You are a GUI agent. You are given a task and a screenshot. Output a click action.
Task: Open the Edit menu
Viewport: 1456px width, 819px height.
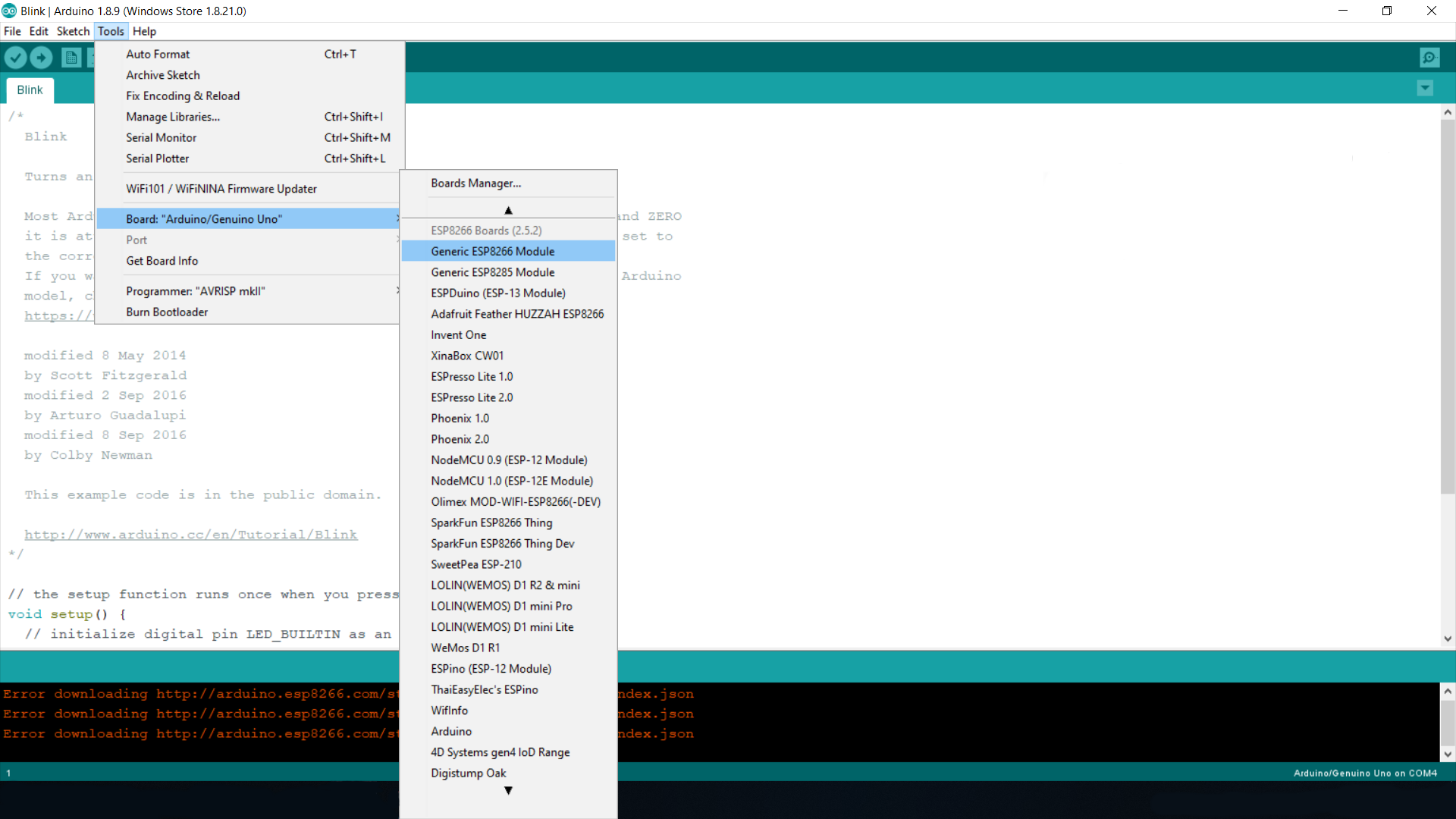tap(39, 31)
